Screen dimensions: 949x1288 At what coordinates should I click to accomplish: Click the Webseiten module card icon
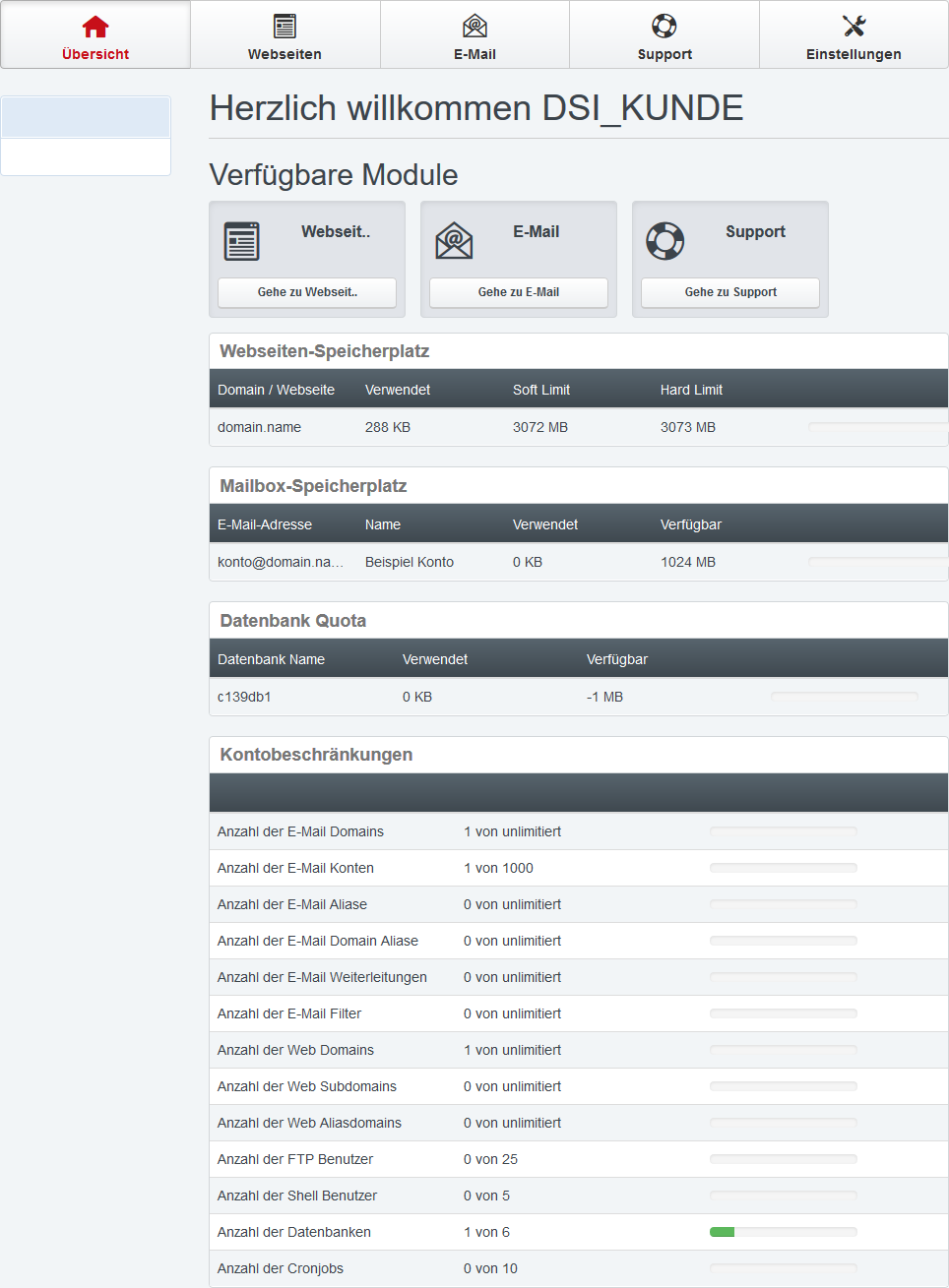(242, 241)
